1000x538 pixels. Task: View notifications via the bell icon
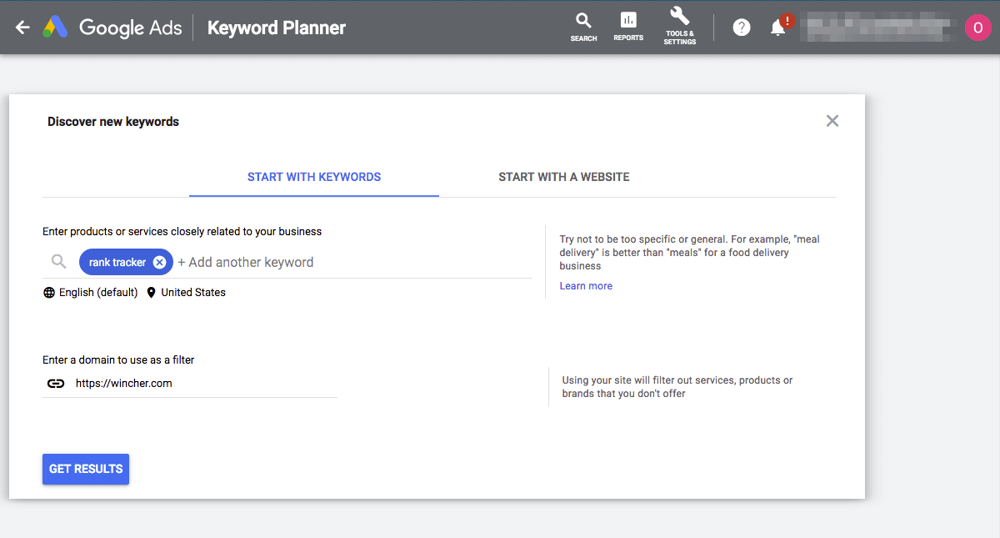click(x=778, y=27)
